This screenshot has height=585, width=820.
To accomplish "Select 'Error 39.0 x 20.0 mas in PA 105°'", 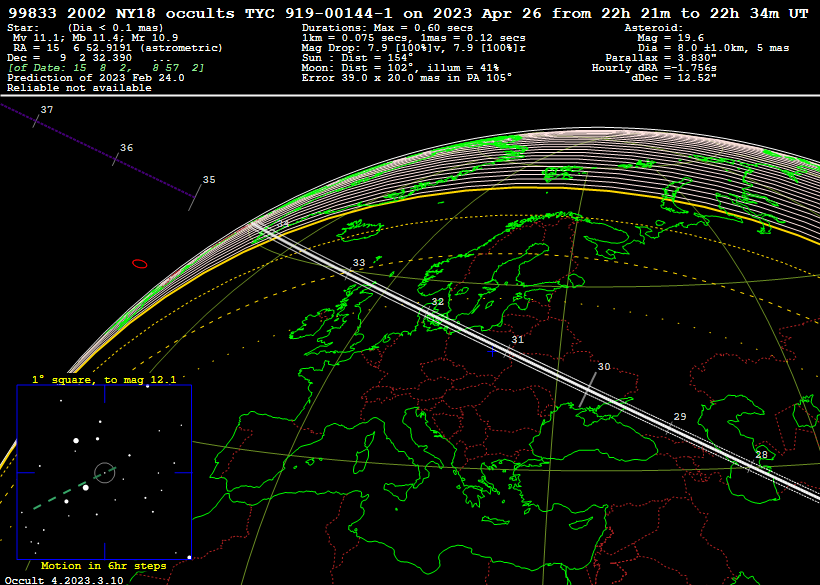I will (x=407, y=77).
